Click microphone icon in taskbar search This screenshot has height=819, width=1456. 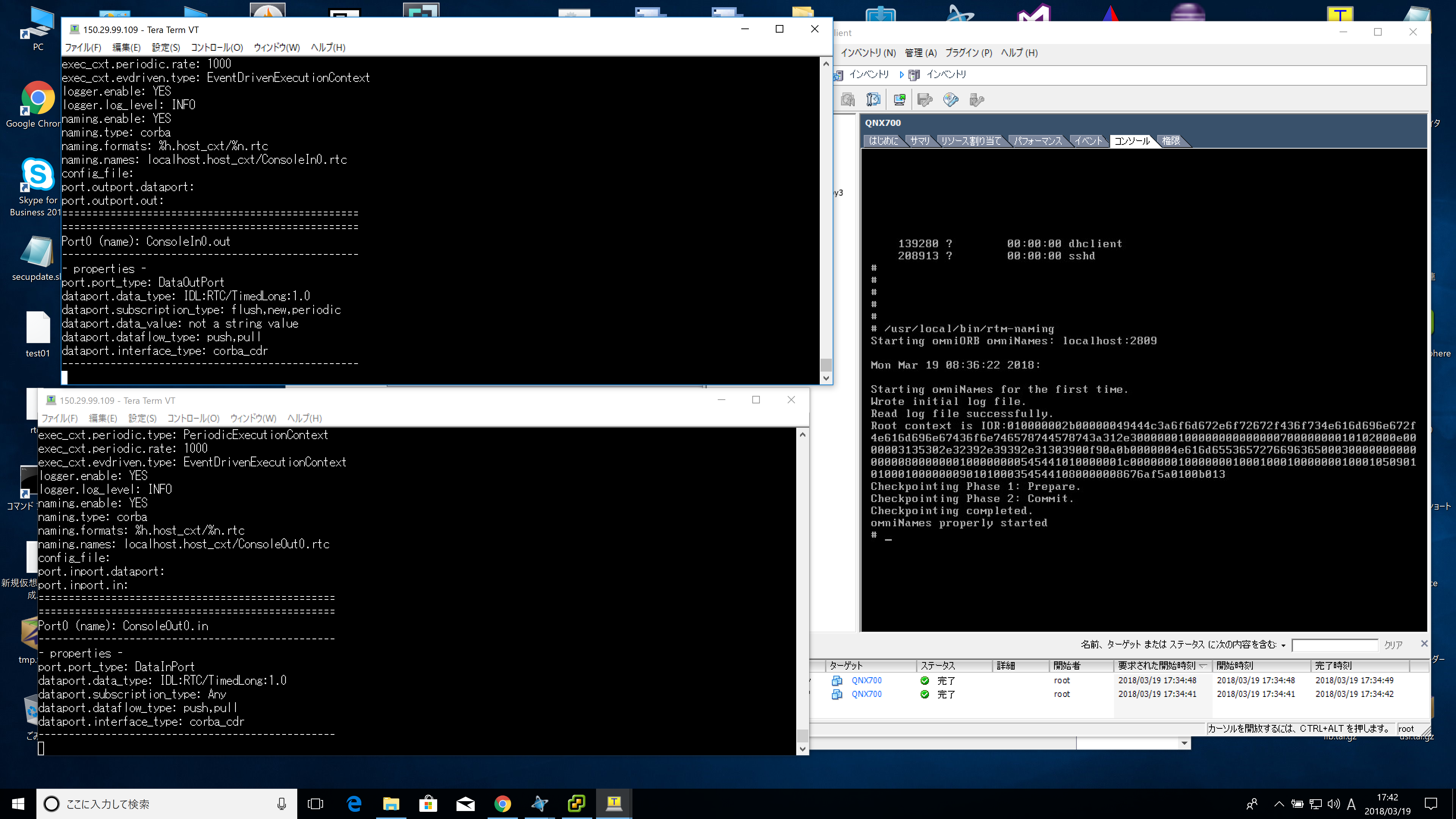(281, 804)
